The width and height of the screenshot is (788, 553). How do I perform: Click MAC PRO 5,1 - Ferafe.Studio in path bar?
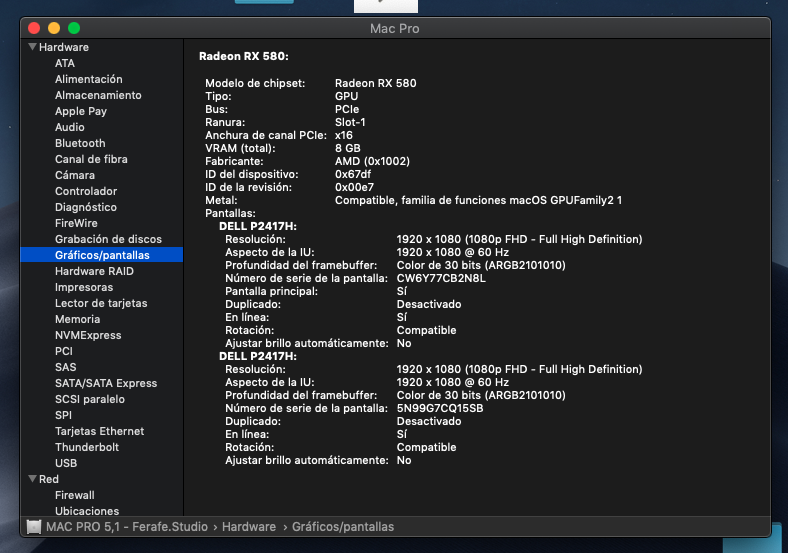tap(127, 526)
